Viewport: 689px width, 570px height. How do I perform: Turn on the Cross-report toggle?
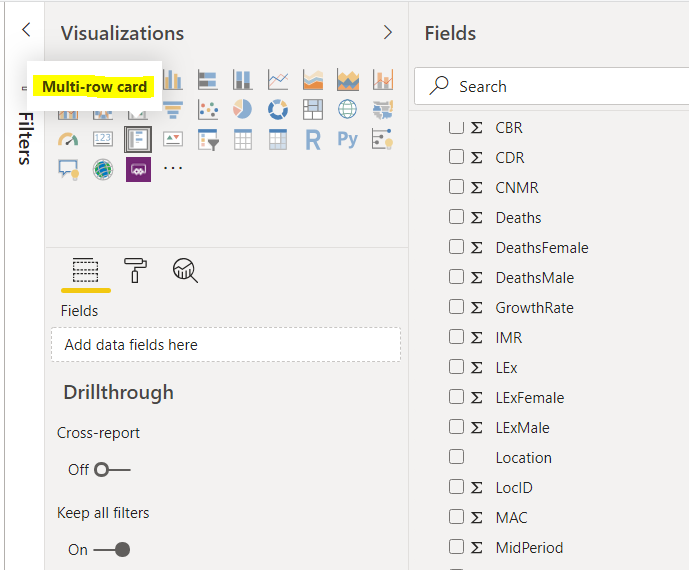[112, 469]
